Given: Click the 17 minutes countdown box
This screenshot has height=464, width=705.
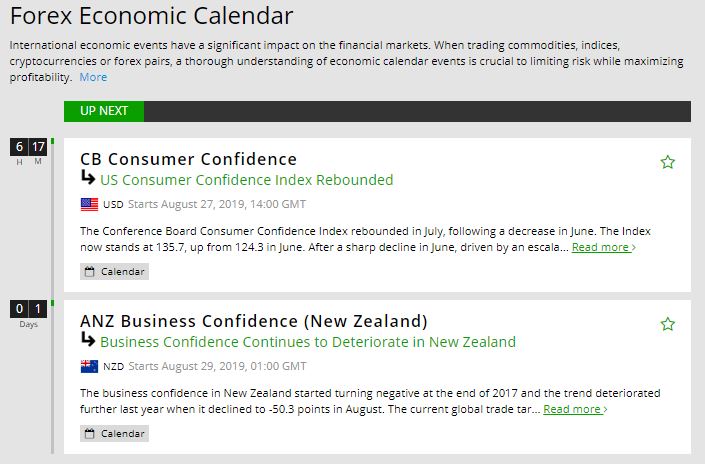Looking at the screenshot, I should click(x=38, y=147).
